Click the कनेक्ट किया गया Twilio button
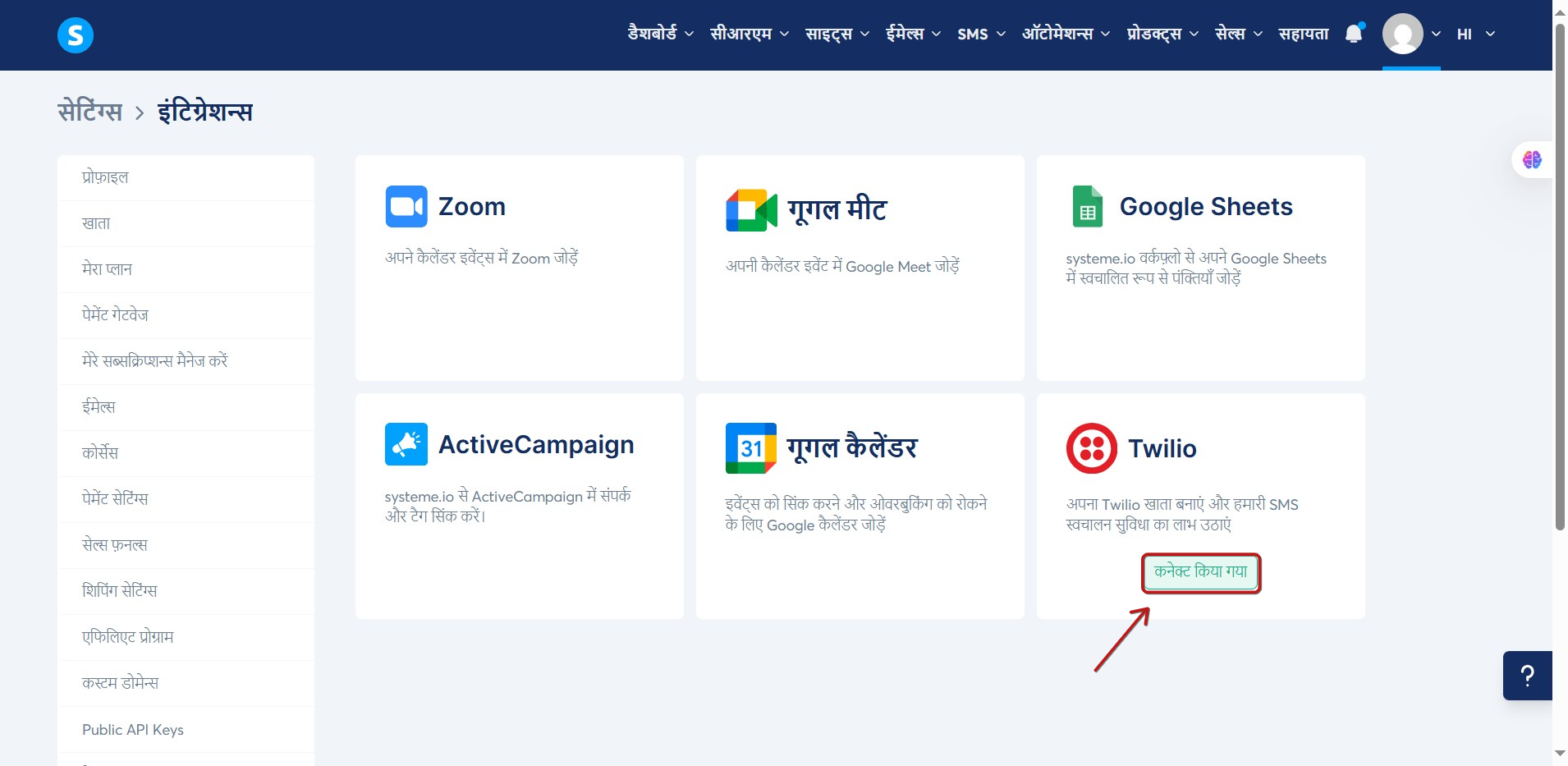 (x=1200, y=572)
